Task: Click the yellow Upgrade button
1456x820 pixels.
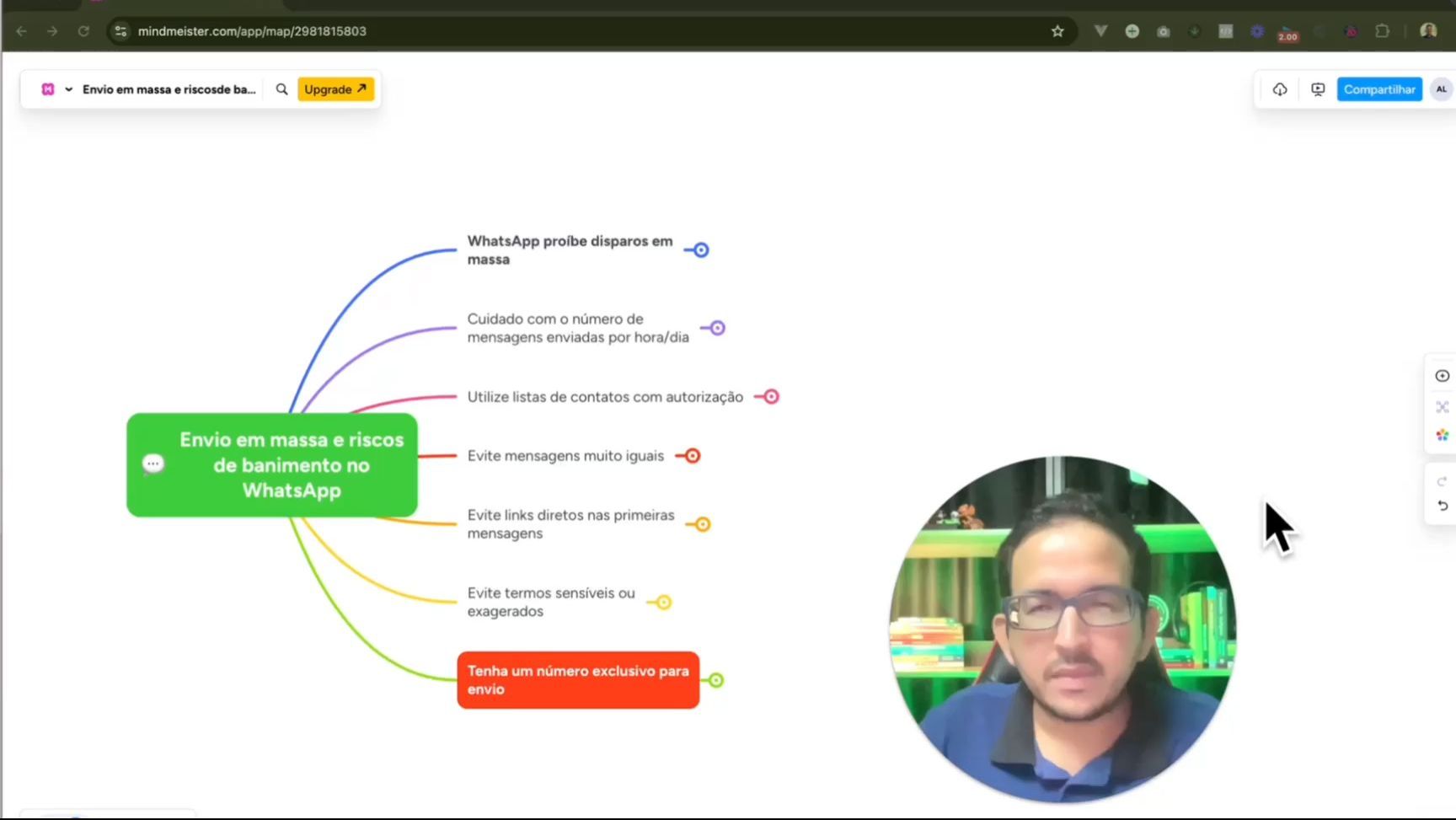Action: point(335,89)
